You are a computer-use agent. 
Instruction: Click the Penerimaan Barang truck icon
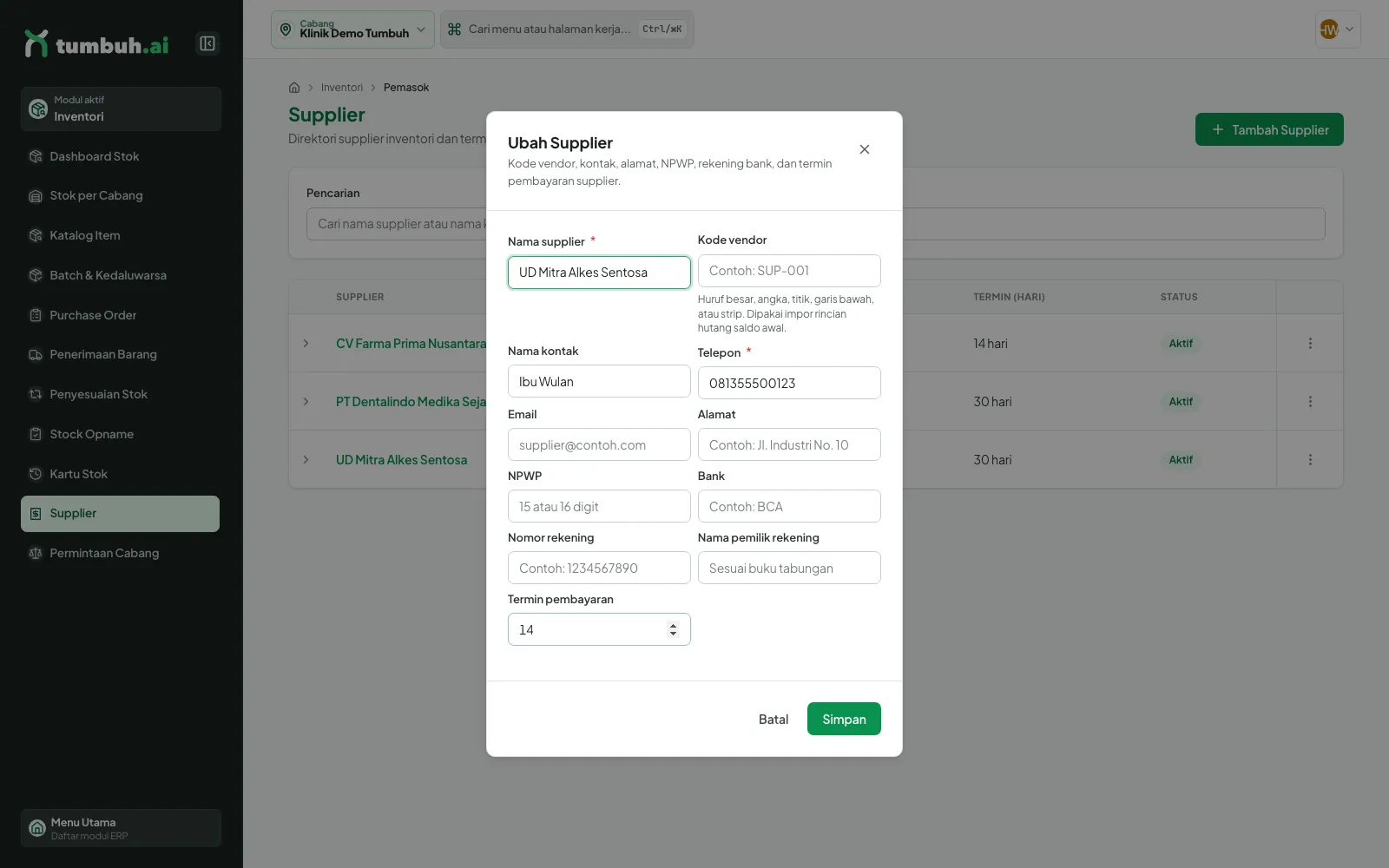tap(36, 355)
